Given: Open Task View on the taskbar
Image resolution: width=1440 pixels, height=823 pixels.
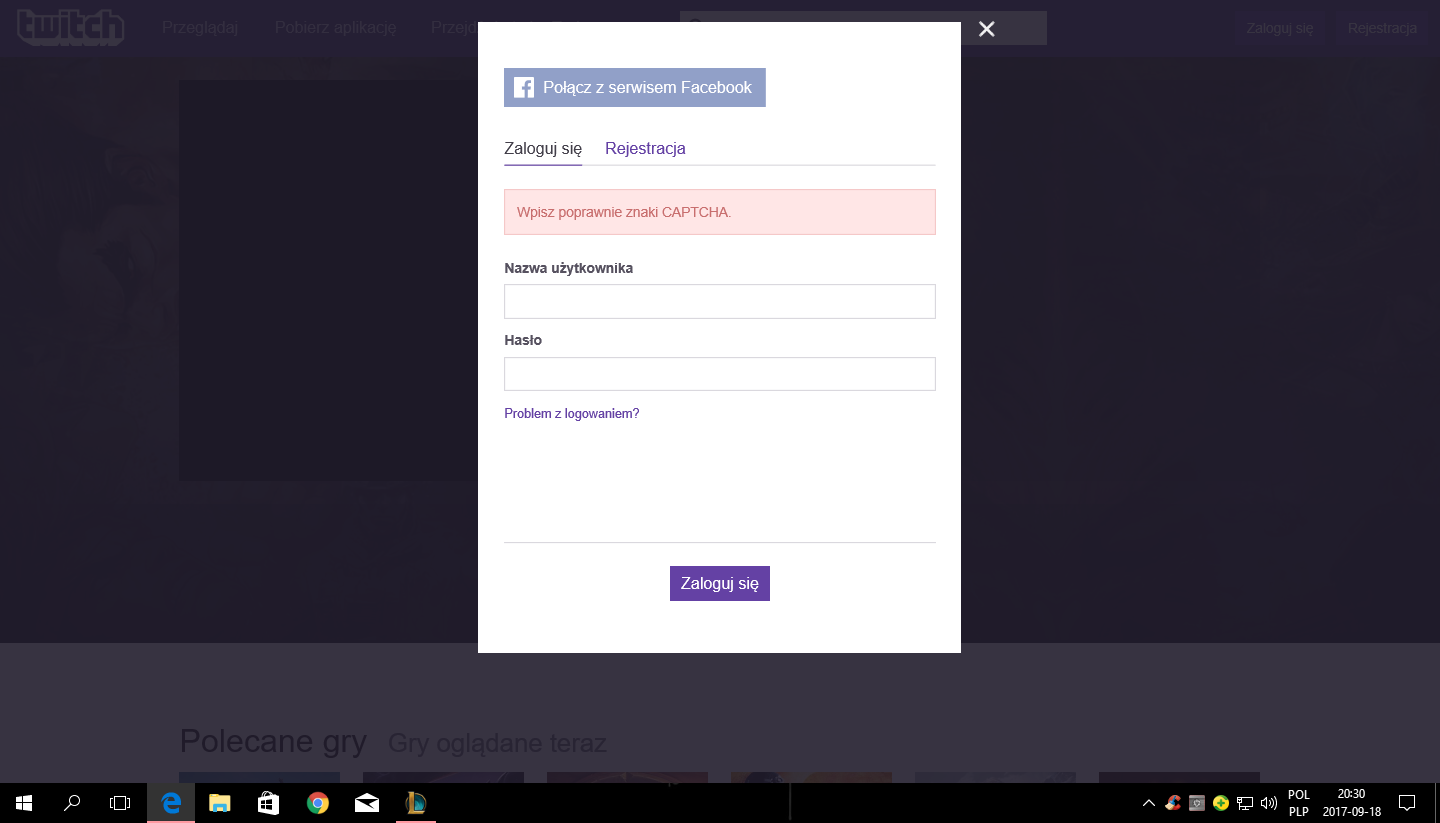Looking at the screenshot, I should [120, 803].
